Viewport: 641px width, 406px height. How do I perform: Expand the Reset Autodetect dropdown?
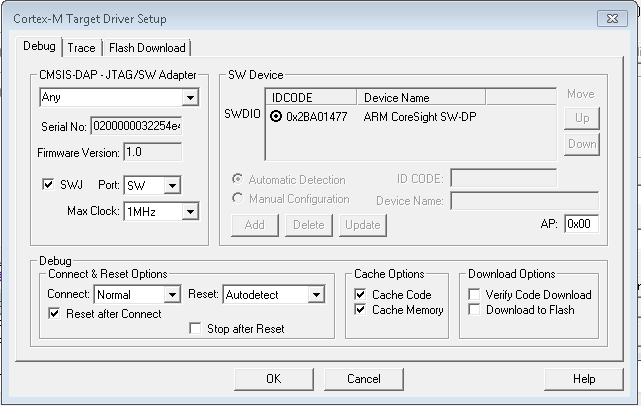(x=274, y=294)
